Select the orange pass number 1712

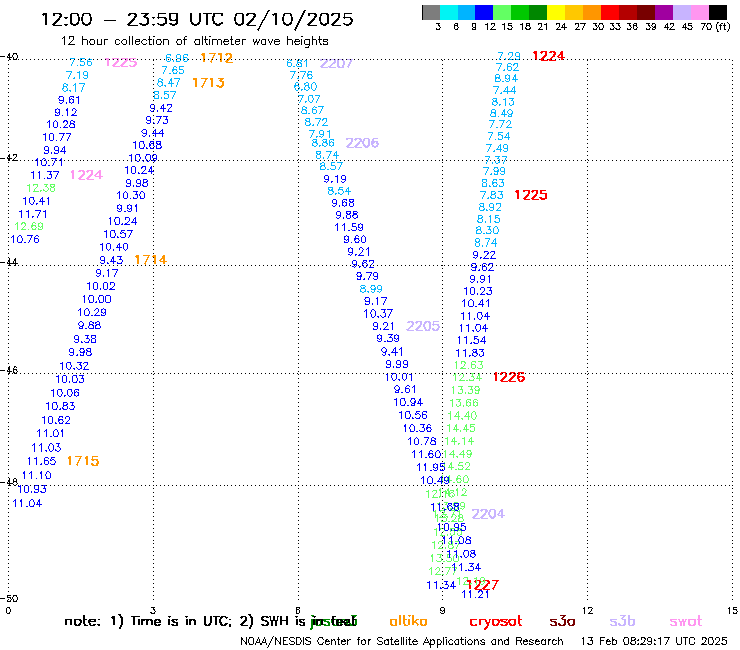[217, 58]
